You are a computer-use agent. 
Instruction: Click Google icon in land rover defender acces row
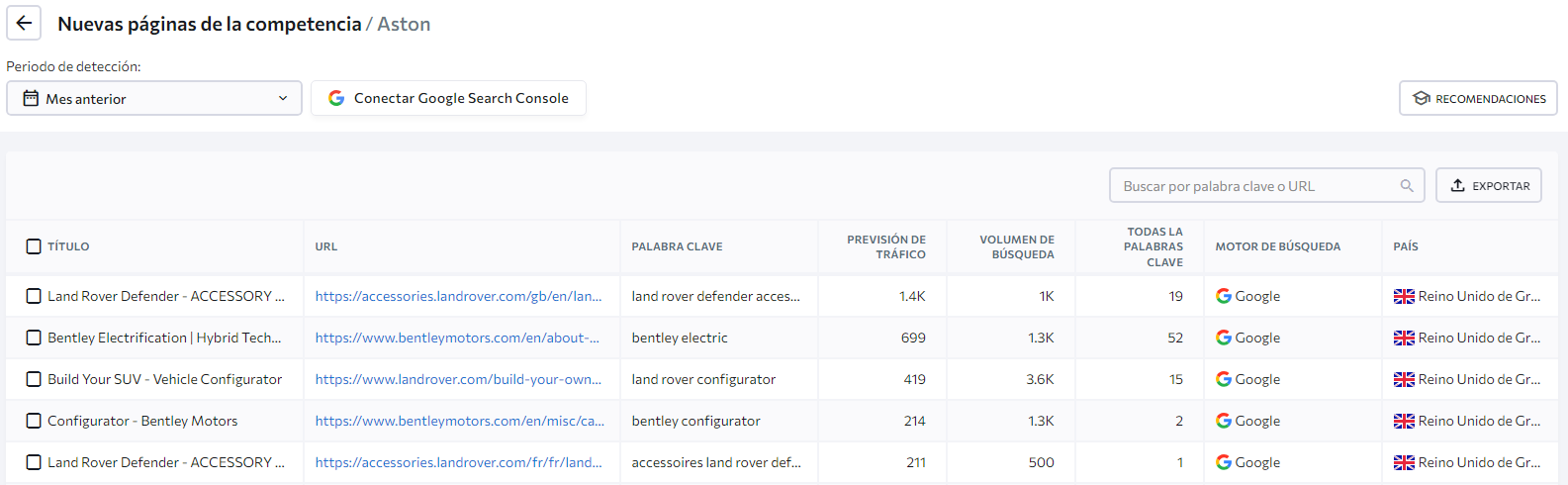point(1224,296)
